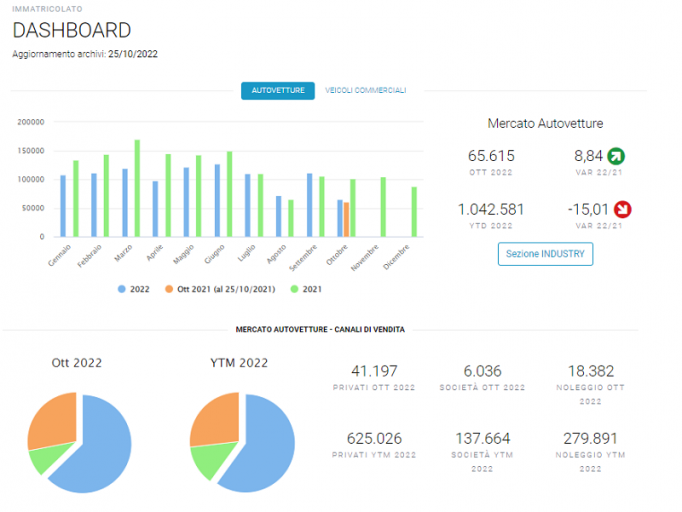The width and height of the screenshot is (682, 512).
Task: Click the green upward arrow icon
Action: 616,156
